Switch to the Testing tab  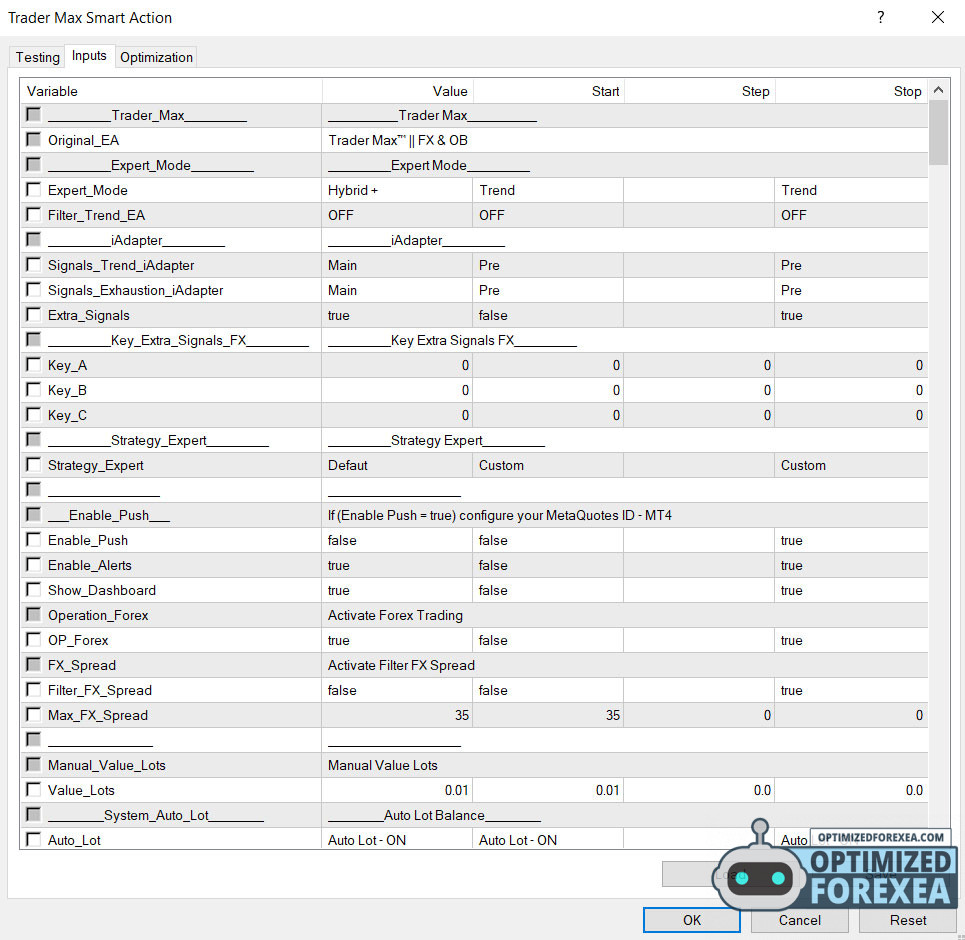tap(38, 57)
